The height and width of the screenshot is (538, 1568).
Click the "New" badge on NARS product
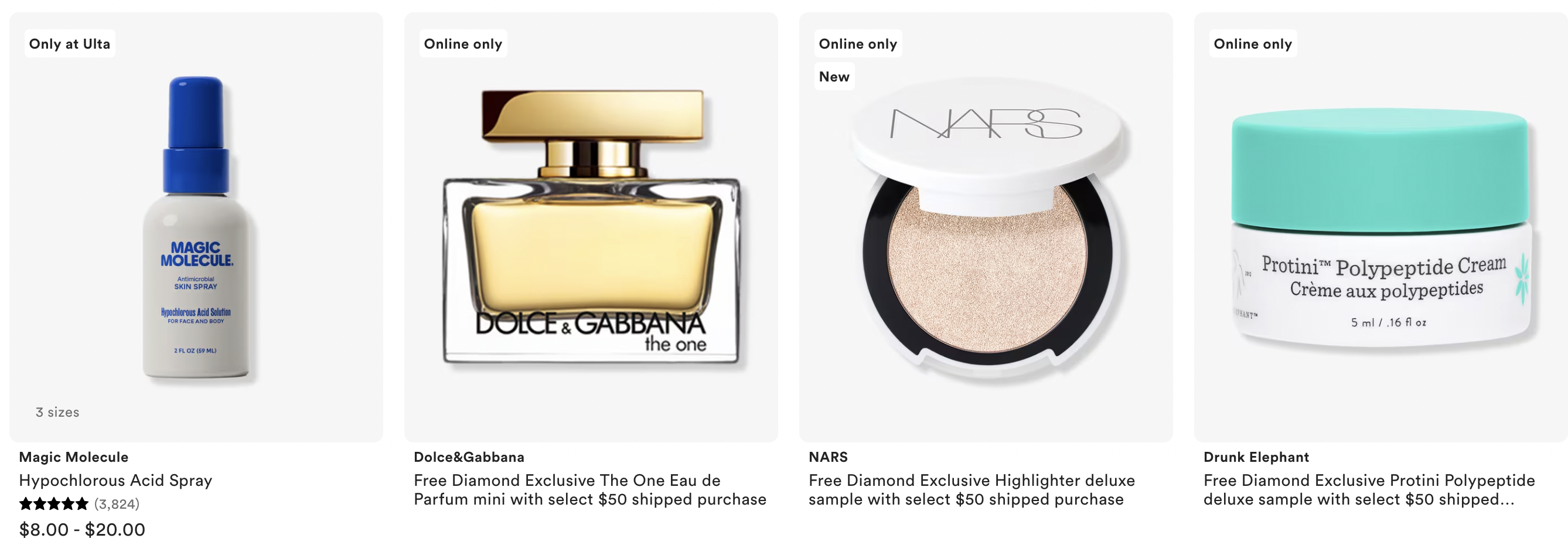pos(834,77)
